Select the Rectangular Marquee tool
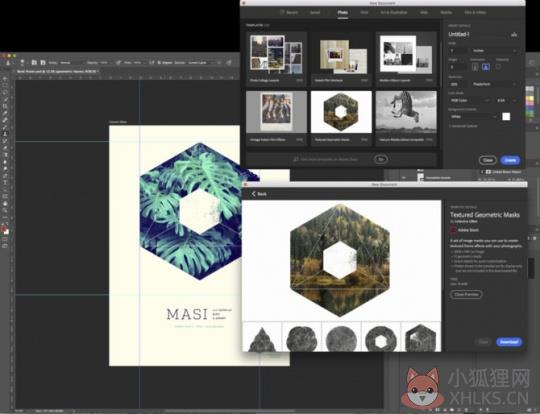 tap(5, 85)
